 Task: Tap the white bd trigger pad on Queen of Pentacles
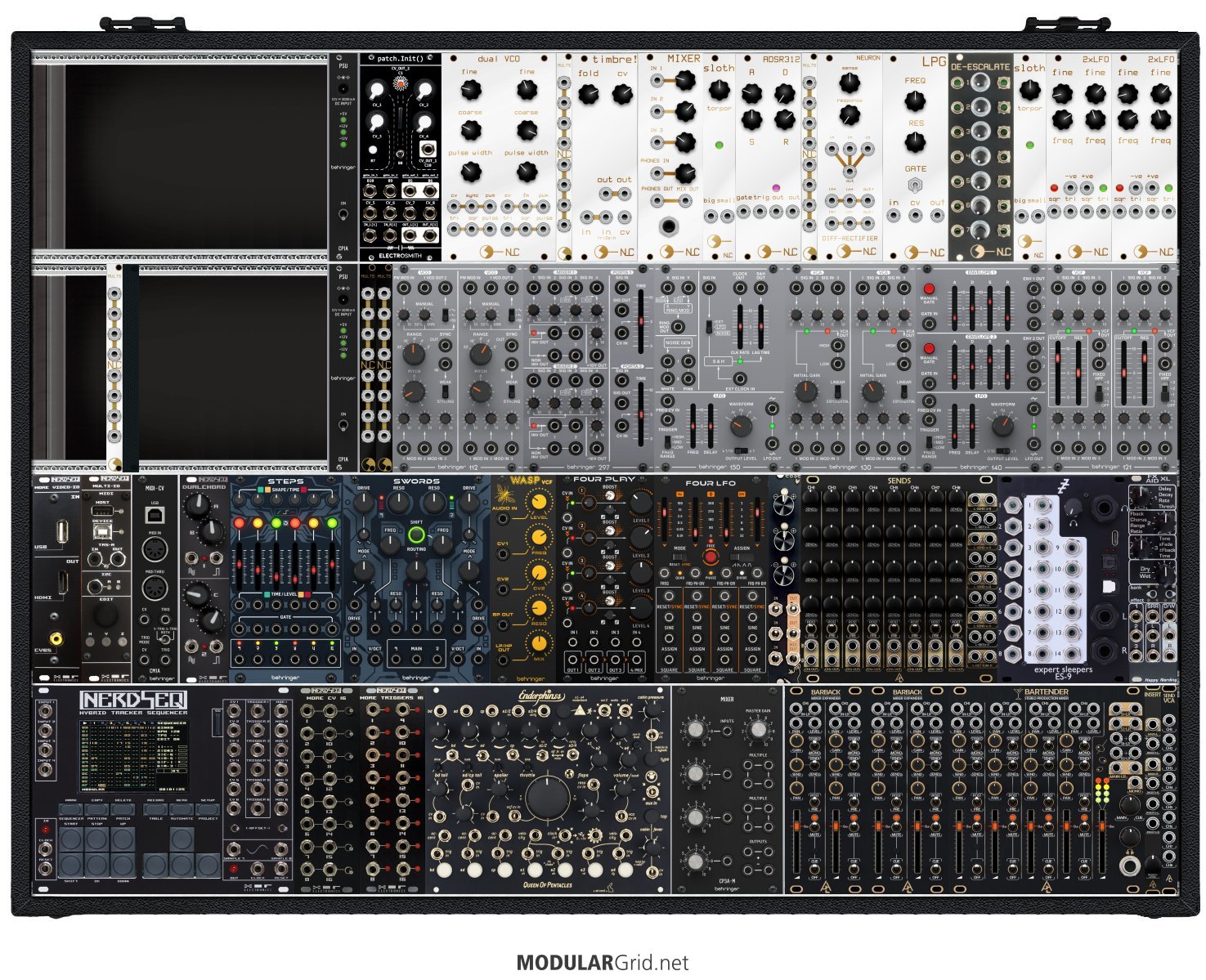443,870
